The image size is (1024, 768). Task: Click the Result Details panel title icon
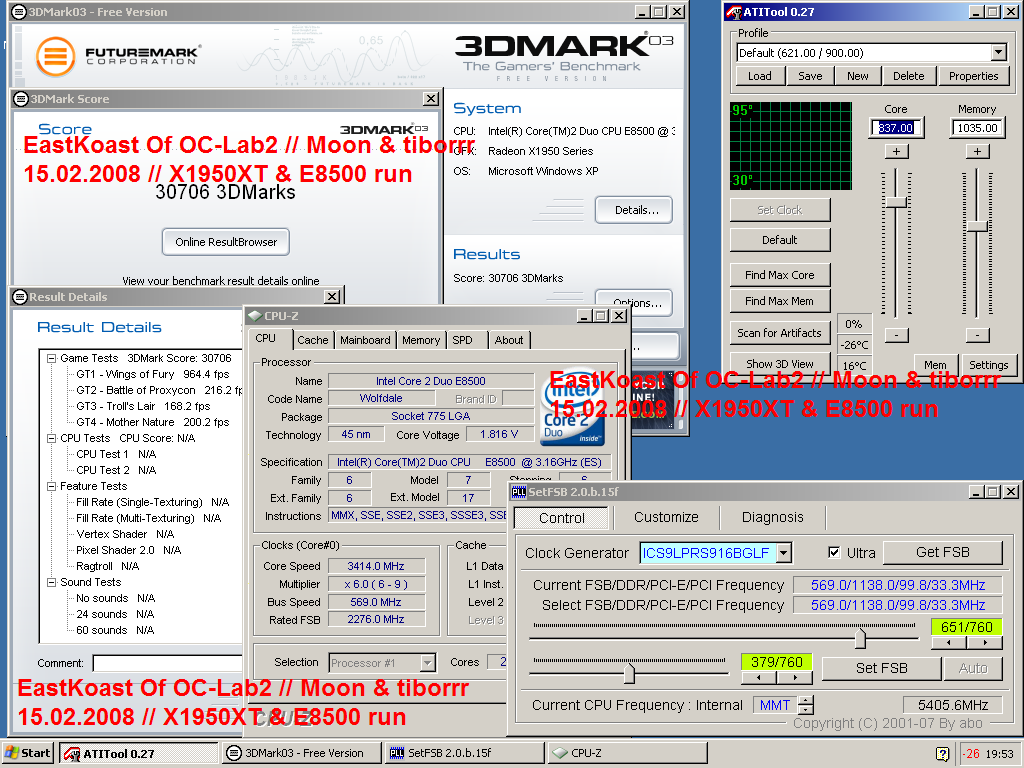tap(20, 296)
